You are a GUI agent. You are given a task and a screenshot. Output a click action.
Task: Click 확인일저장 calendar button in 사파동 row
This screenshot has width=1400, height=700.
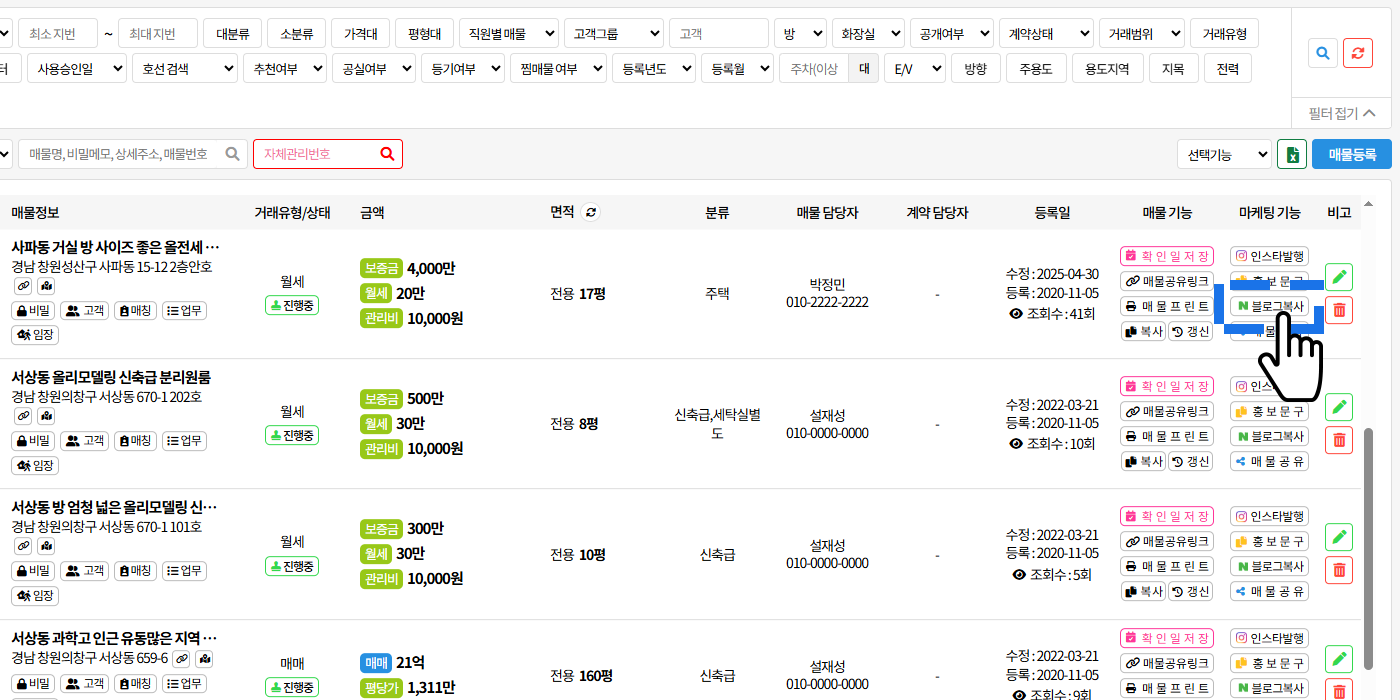1166,256
